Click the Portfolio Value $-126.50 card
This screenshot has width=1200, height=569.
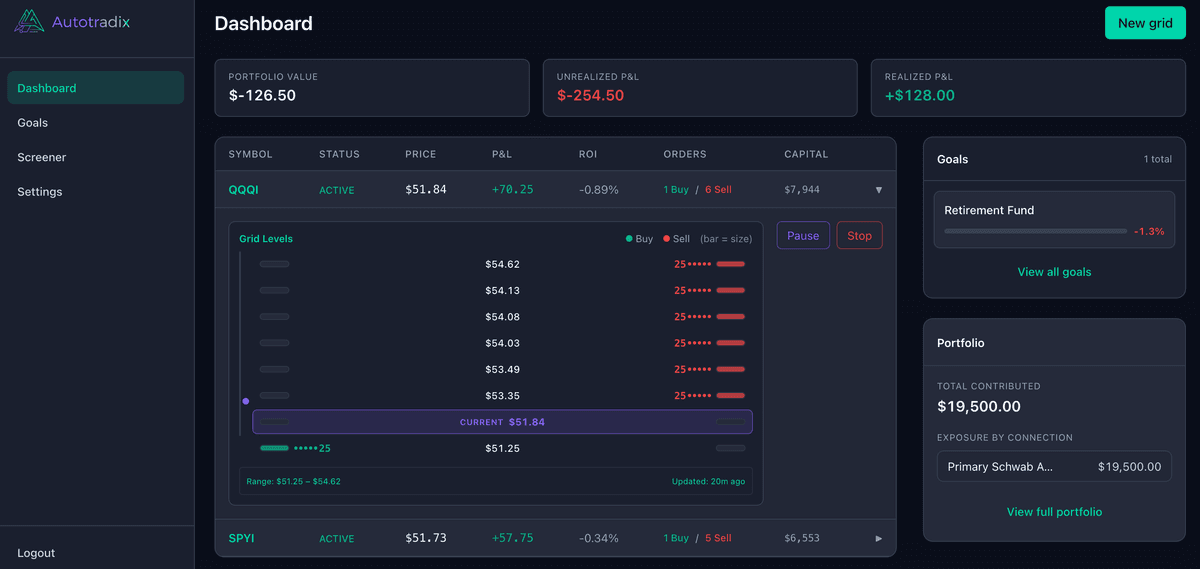coord(372,88)
